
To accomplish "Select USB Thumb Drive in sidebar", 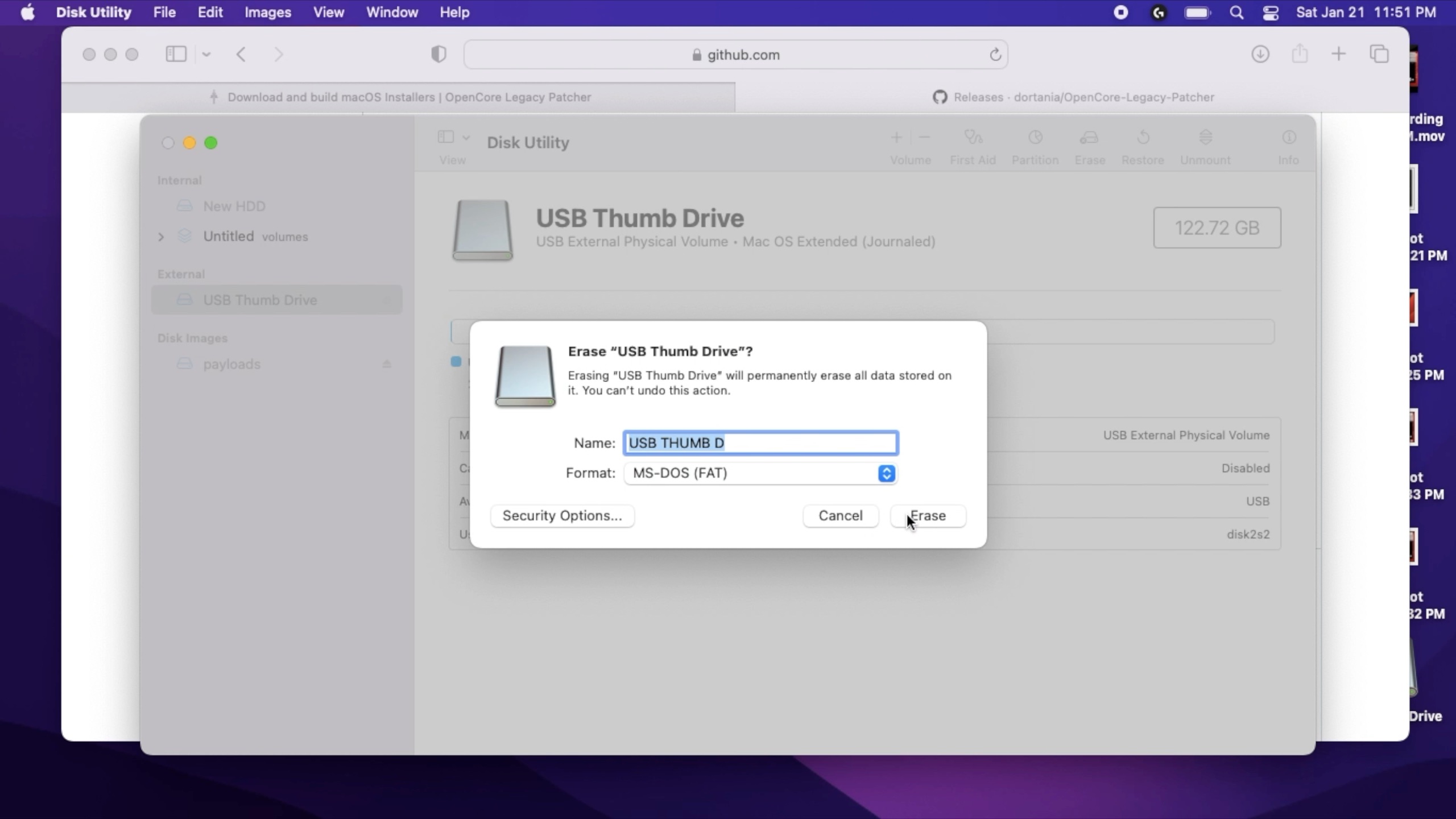I will click(x=276, y=300).
